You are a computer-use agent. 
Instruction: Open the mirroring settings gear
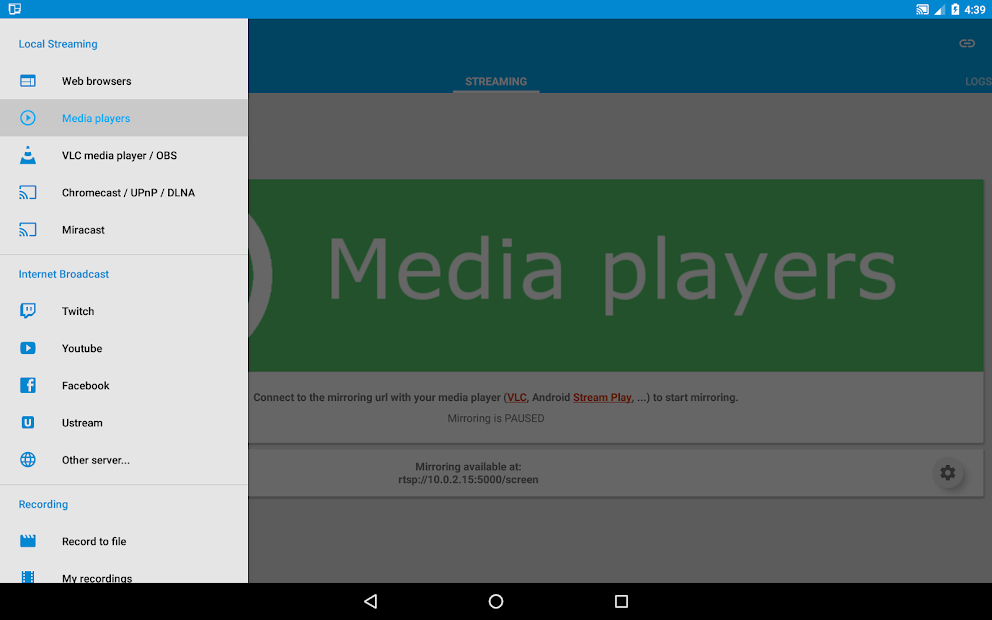947,473
